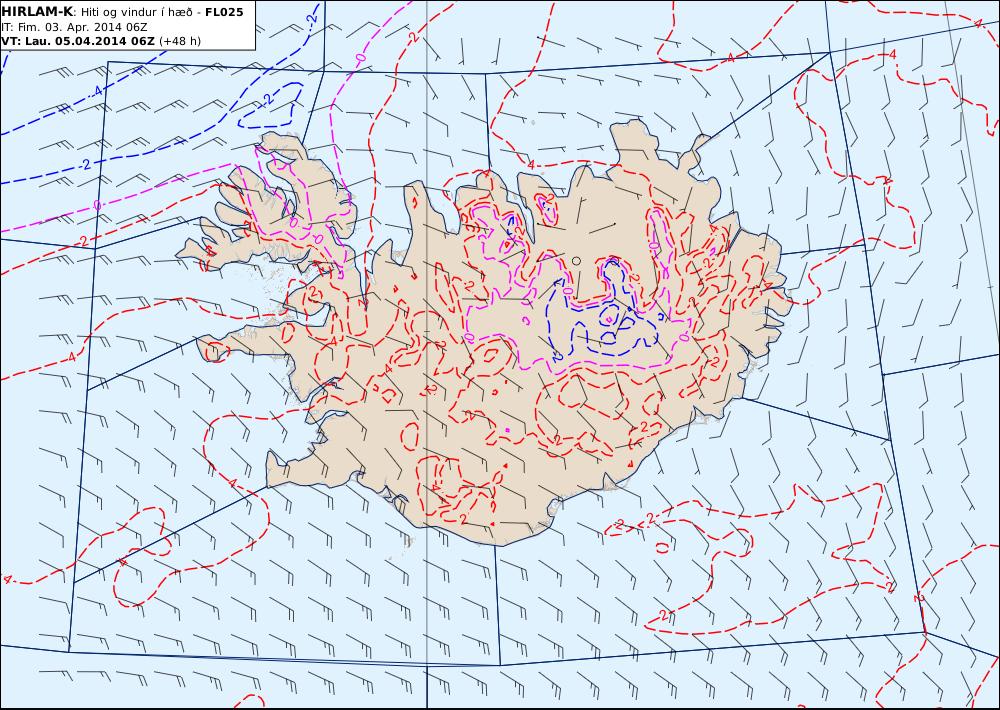Image resolution: width=1000 pixels, height=710 pixels.
Task: Click the 'VT: Lau. 05.04.2014 06Z' valid time
Action: (x=78, y=41)
